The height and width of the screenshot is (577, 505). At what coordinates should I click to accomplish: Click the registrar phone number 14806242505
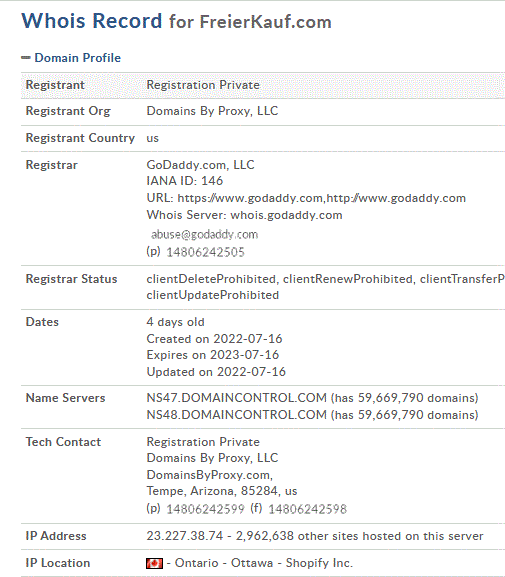pyautogui.click(x=205, y=252)
